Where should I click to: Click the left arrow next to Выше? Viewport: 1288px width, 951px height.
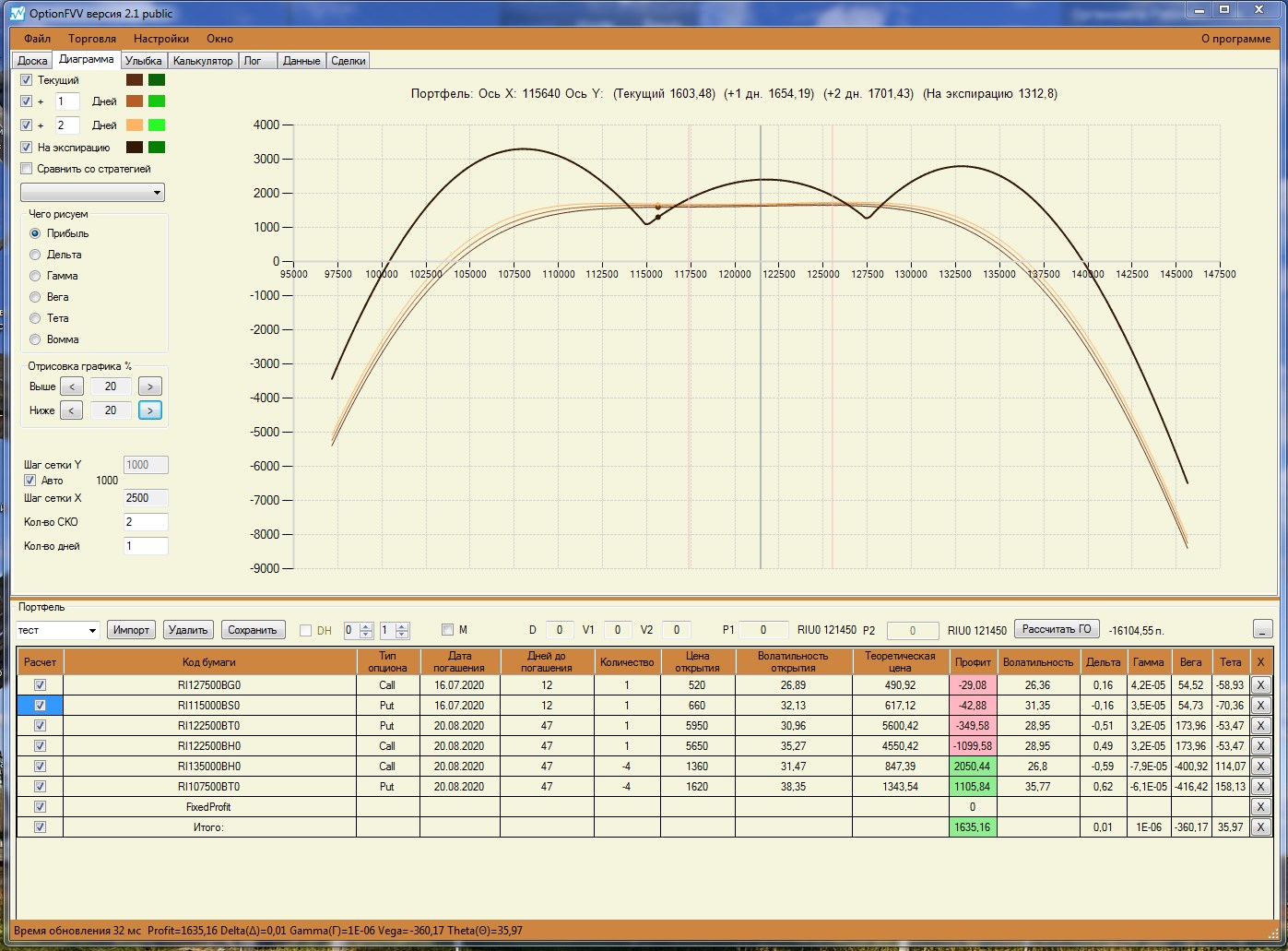(72, 386)
